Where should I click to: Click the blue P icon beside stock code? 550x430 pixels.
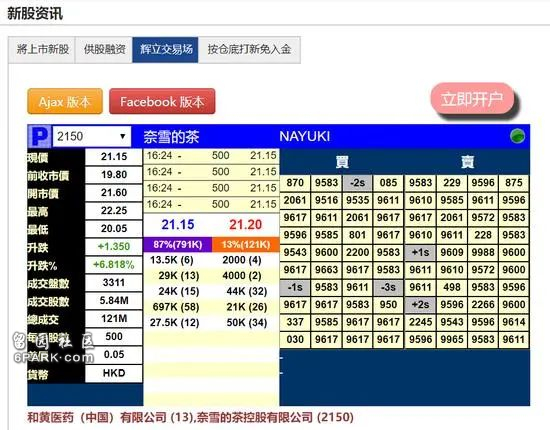point(40,136)
